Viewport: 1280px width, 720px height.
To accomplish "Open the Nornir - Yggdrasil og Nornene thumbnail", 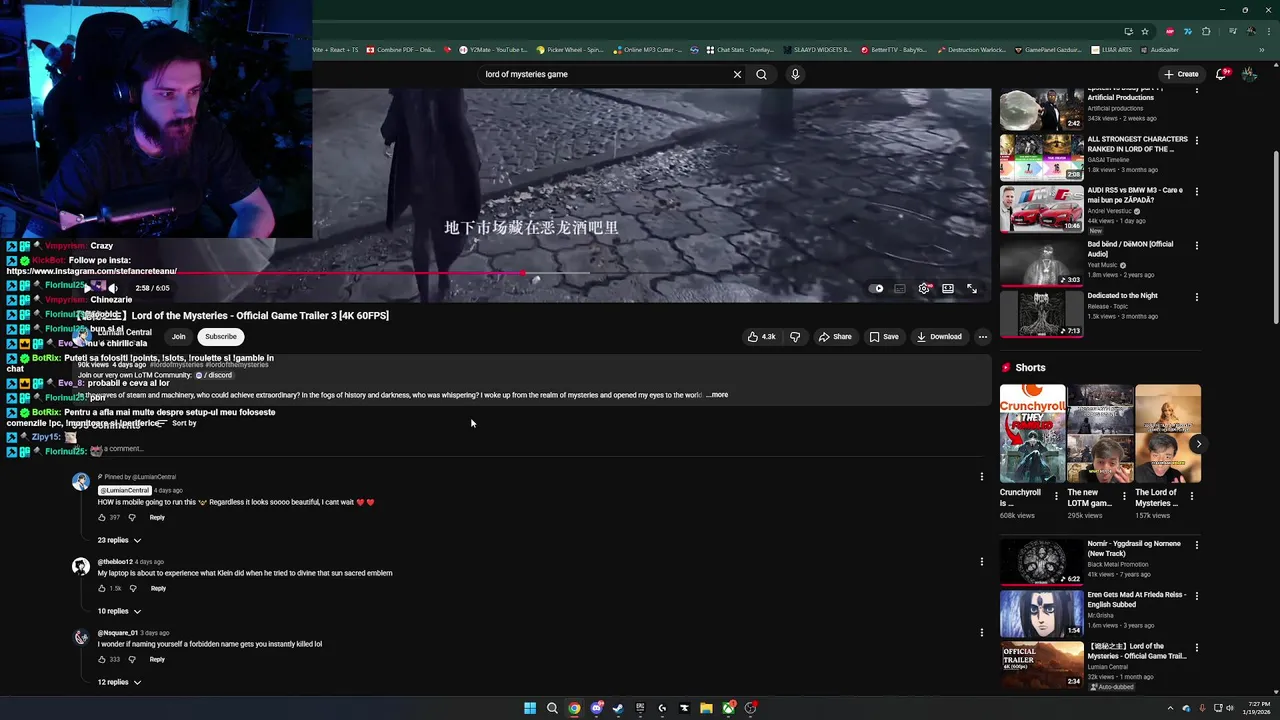I will [x=1041, y=562].
